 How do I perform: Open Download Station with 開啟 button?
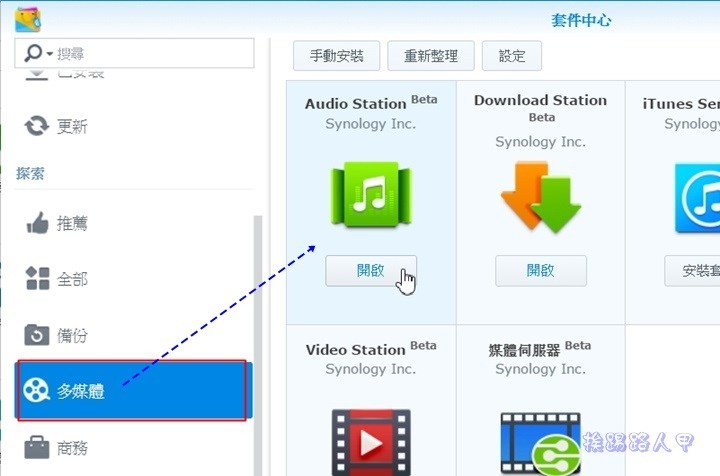541,271
